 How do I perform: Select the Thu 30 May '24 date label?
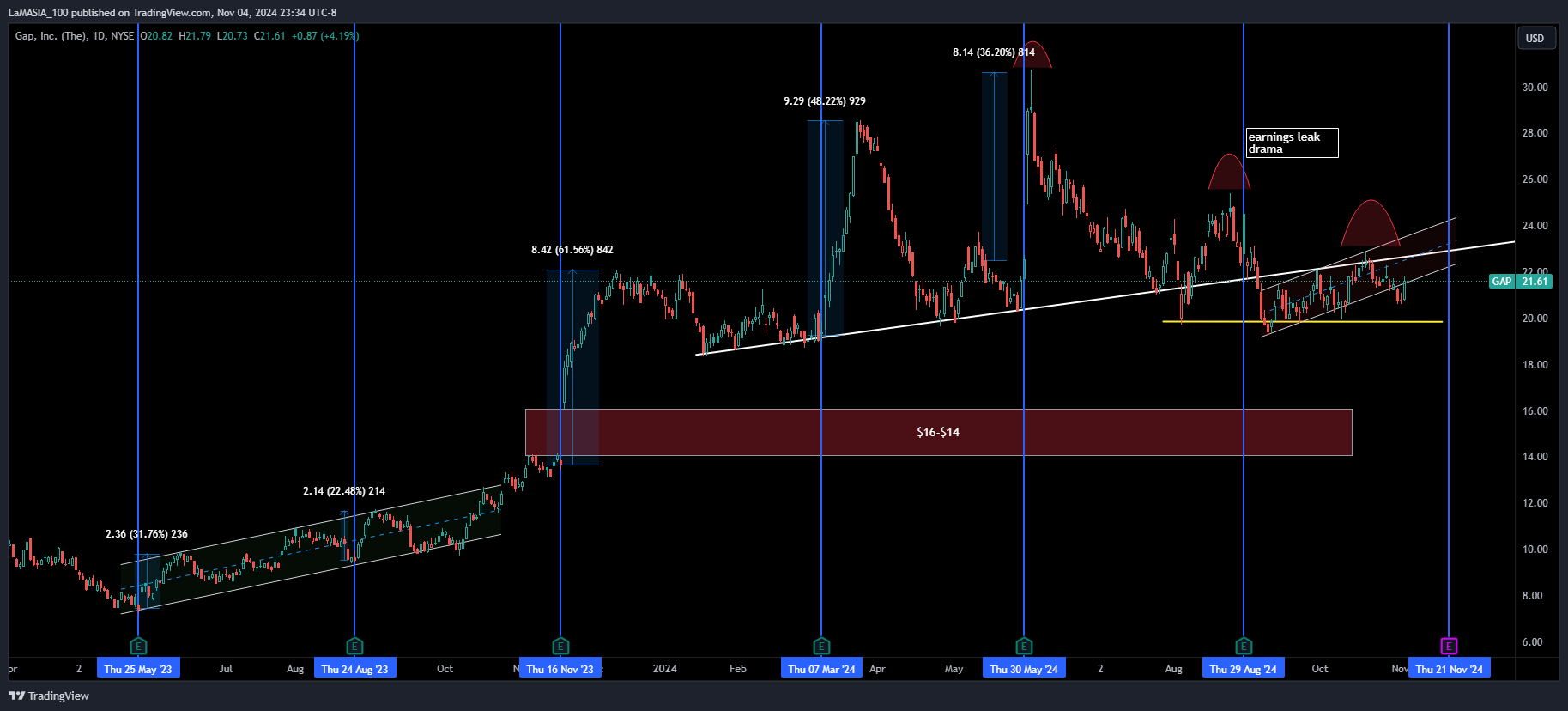pos(1024,669)
